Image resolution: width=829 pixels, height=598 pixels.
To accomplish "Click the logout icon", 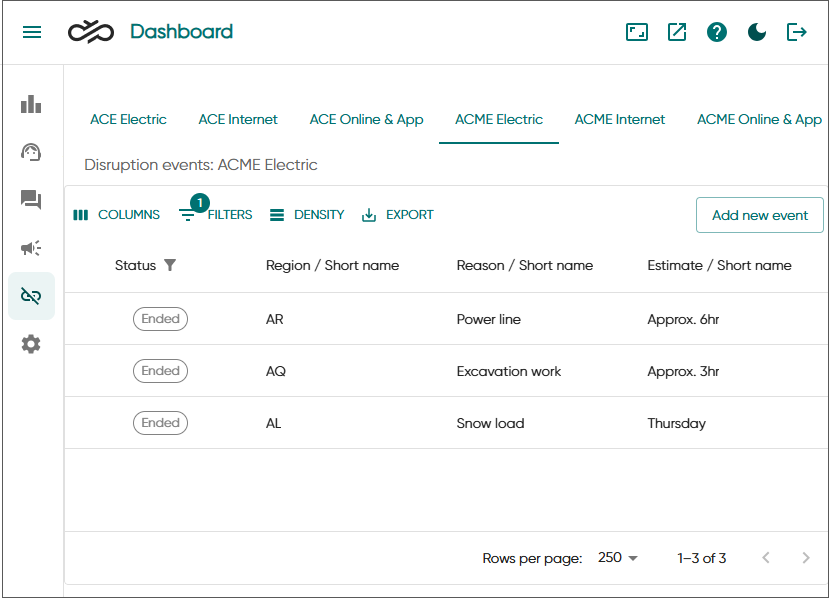I will (x=797, y=32).
